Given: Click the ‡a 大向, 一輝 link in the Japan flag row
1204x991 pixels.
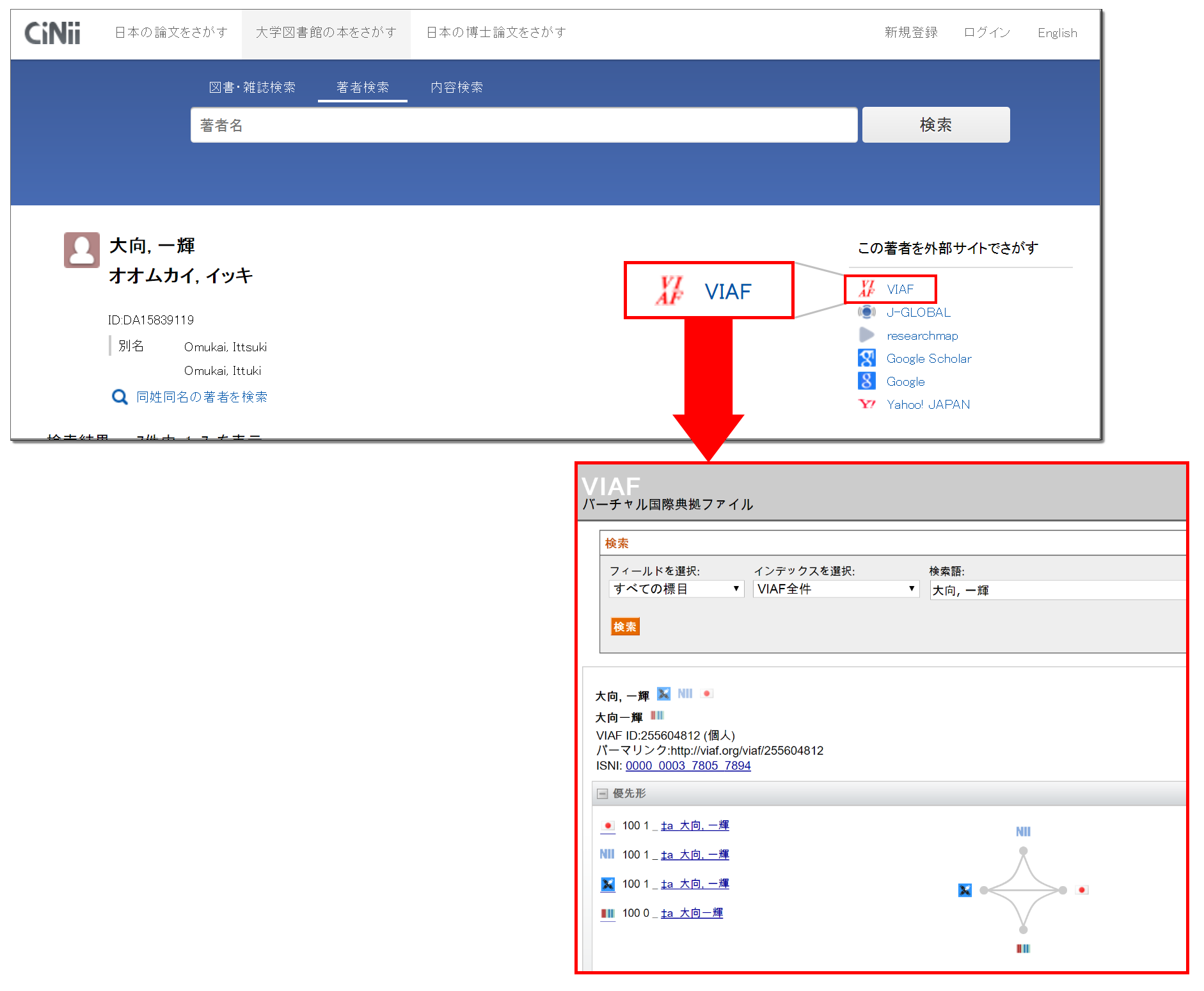Looking at the screenshot, I should click(x=695, y=826).
